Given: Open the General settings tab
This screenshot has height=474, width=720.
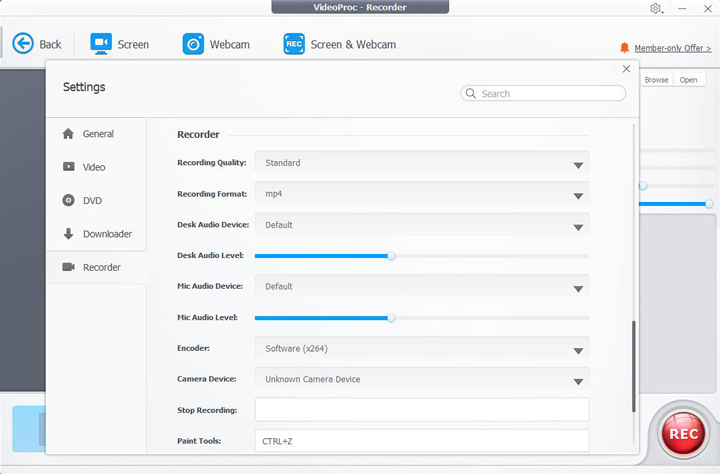Looking at the screenshot, I should (96, 134).
